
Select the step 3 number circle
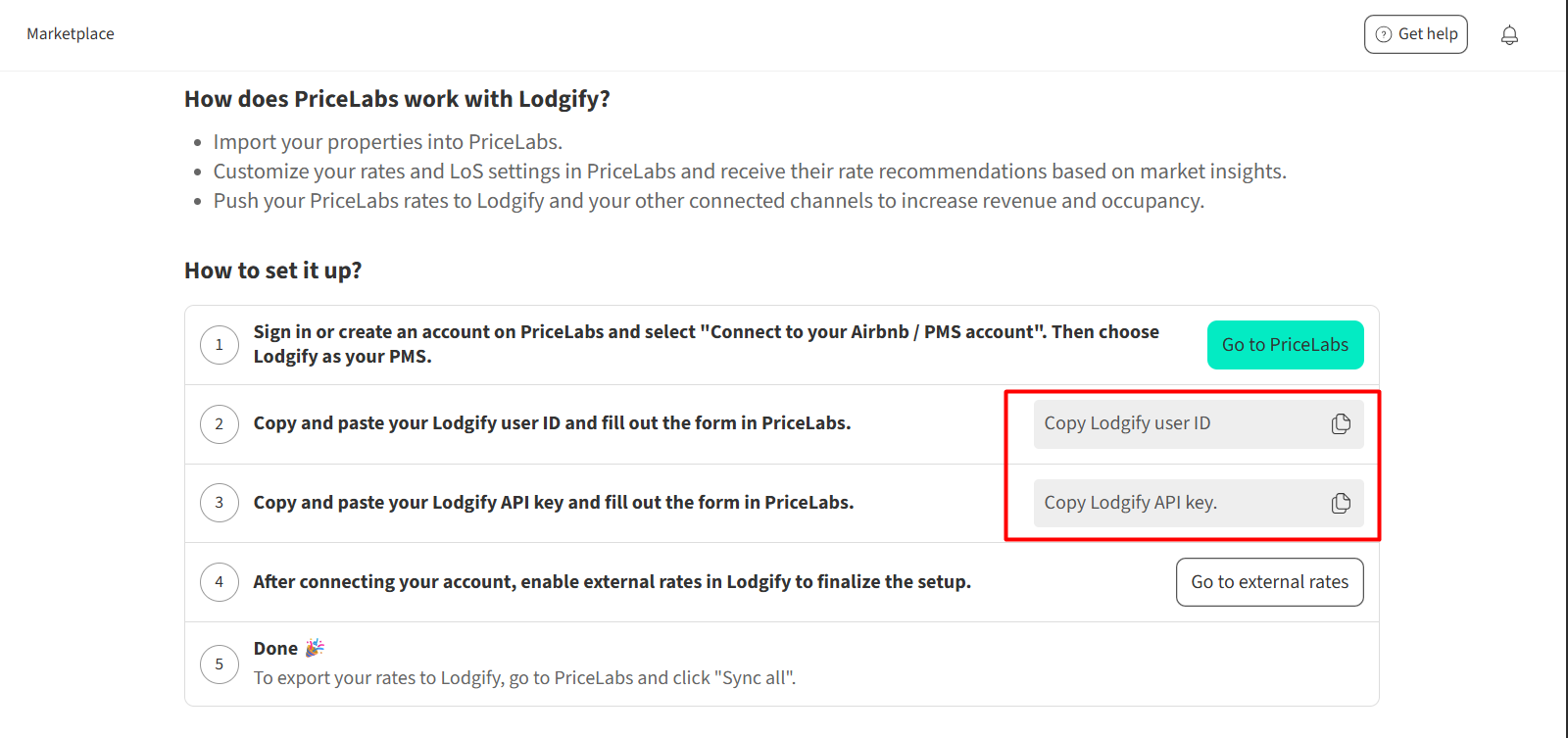tap(220, 503)
